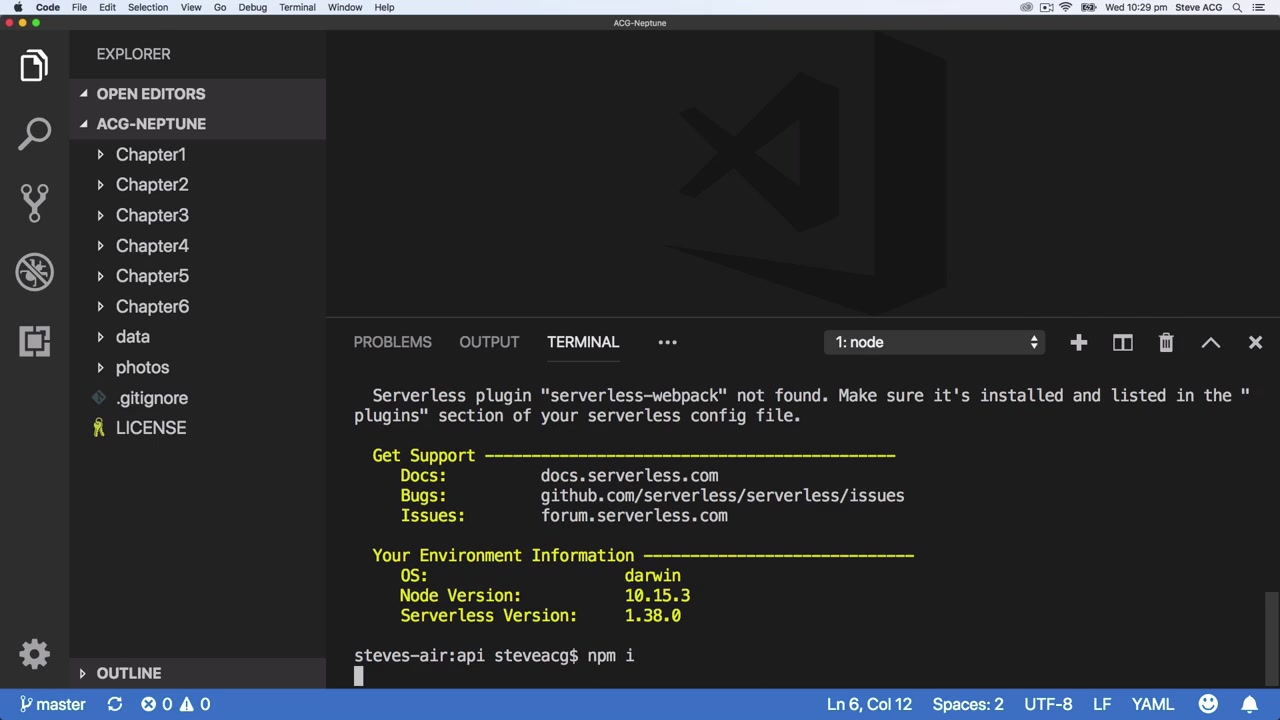Create a new terminal with plus icon
1280x720 pixels.
pos(1078,343)
